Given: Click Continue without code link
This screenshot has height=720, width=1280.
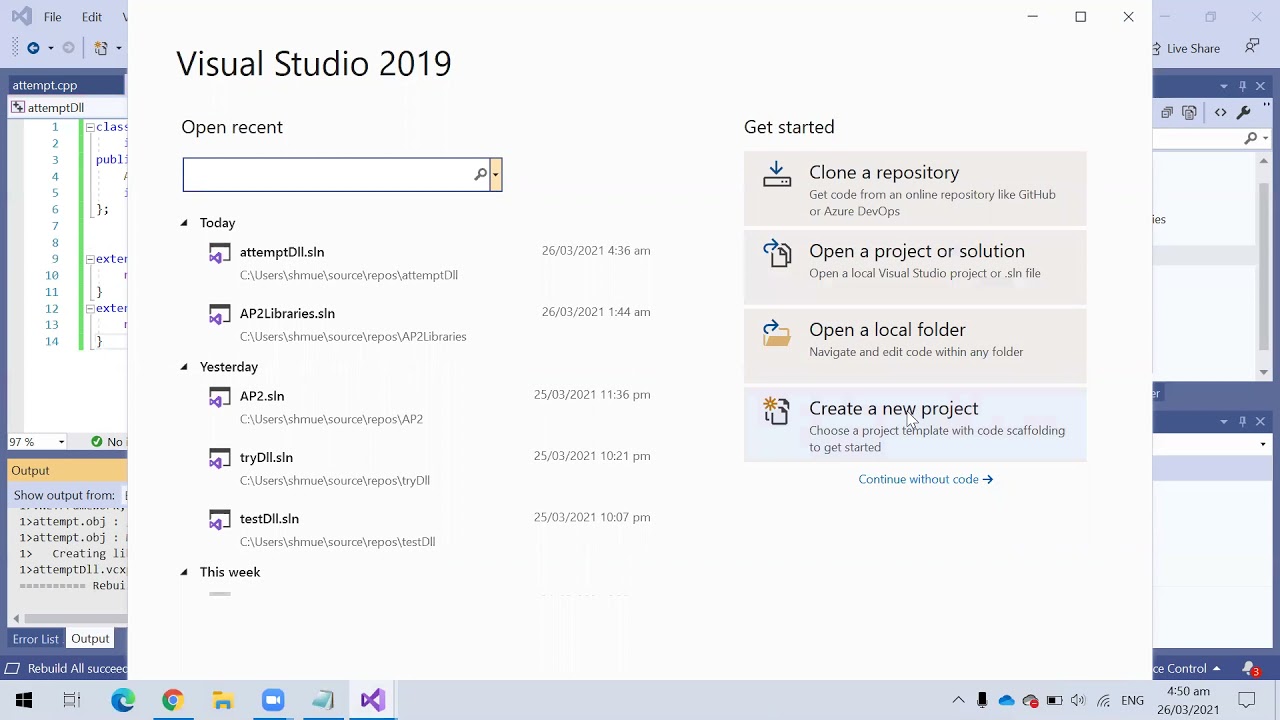Looking at the screenshot, I should tap(925, 479).
